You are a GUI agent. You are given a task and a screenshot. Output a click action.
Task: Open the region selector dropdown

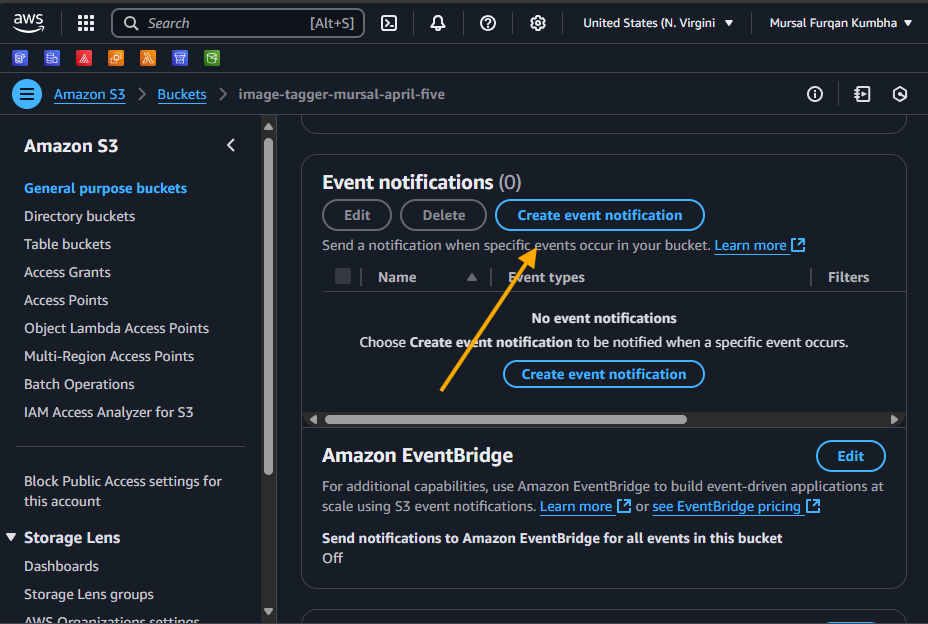(658, 23)
